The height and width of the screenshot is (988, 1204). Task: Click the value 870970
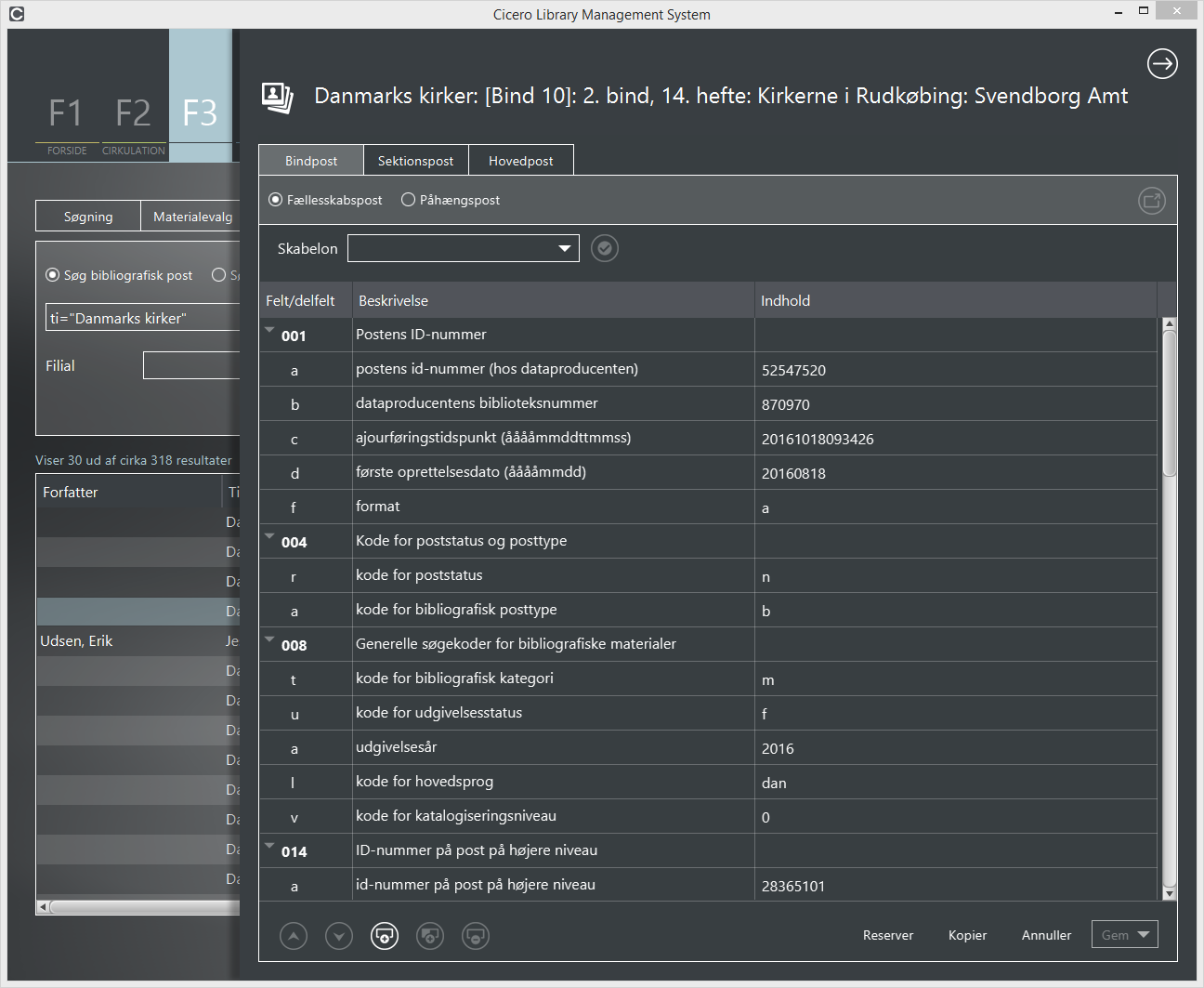tap(786, 404)
